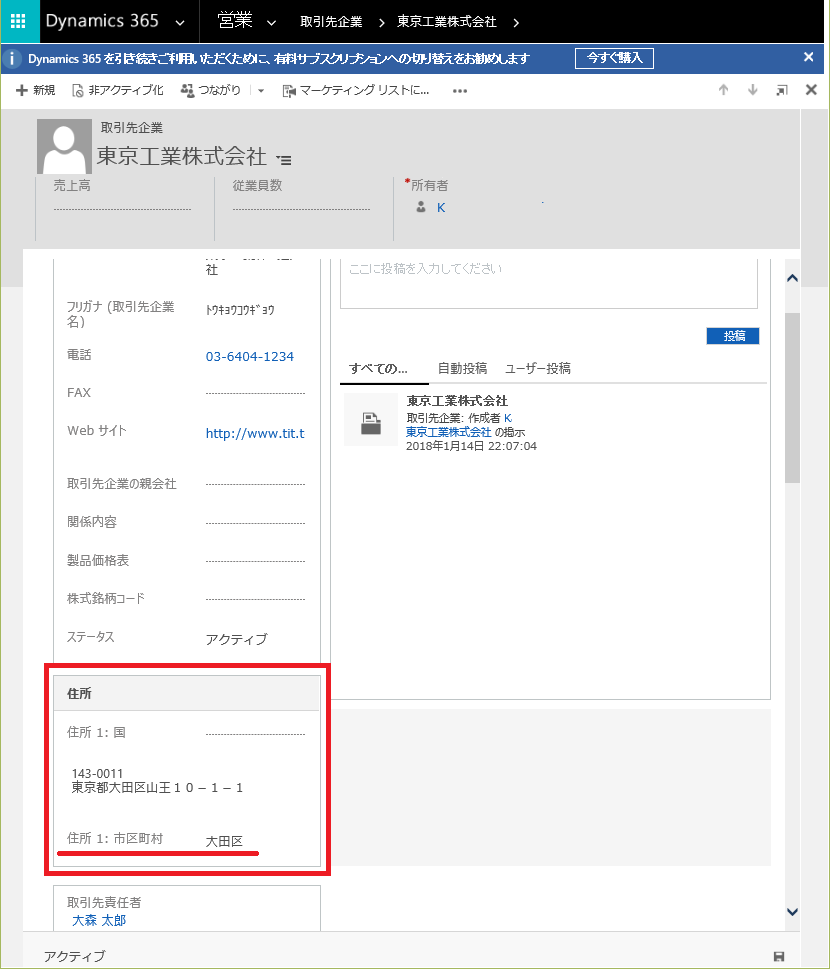Viewport: 830px width, 969px height.
Task: Expand the chevron after 東京工業株式会社 breadcrumb
Action: tap(515, 23)
